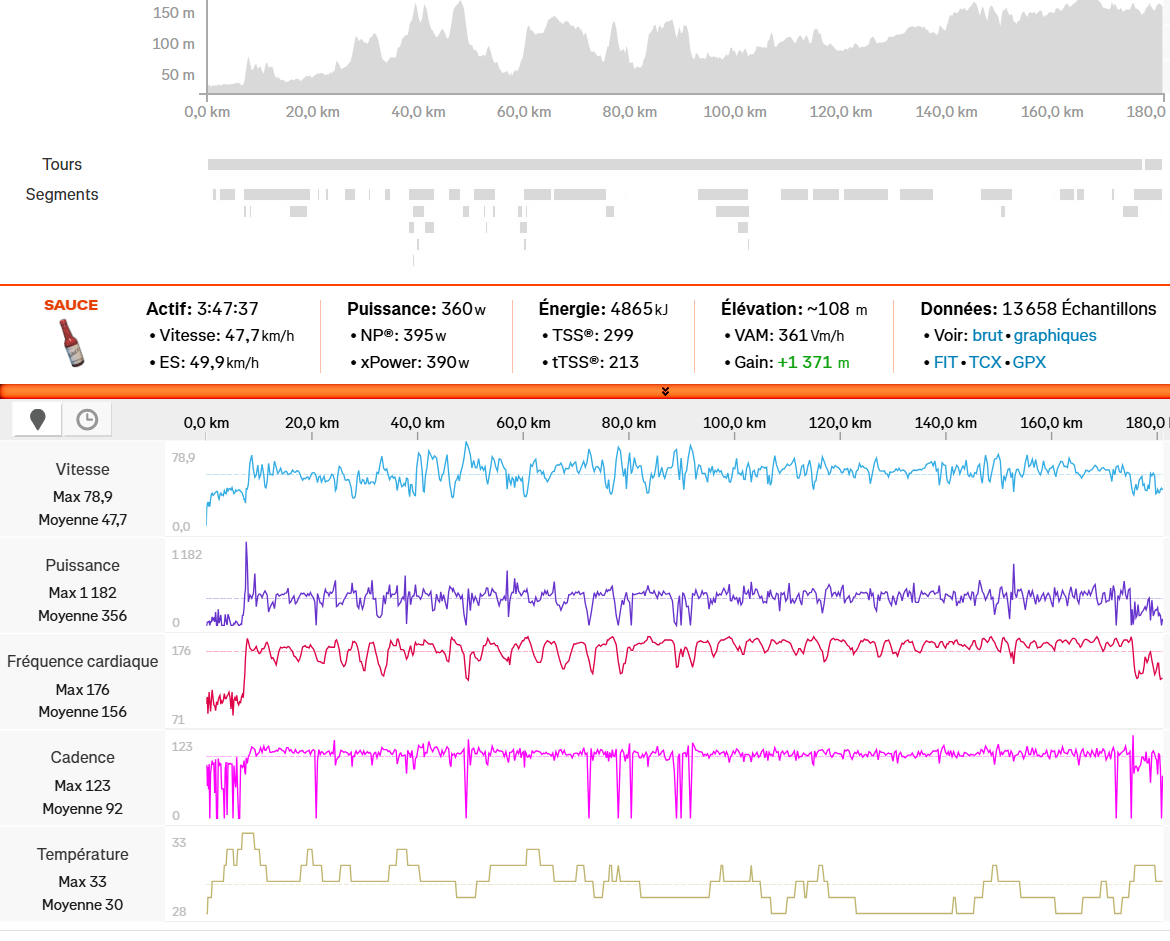Open the 'brut' raw data view
Viewport: 1170px width, 941px height.
[x=987, y=336]
